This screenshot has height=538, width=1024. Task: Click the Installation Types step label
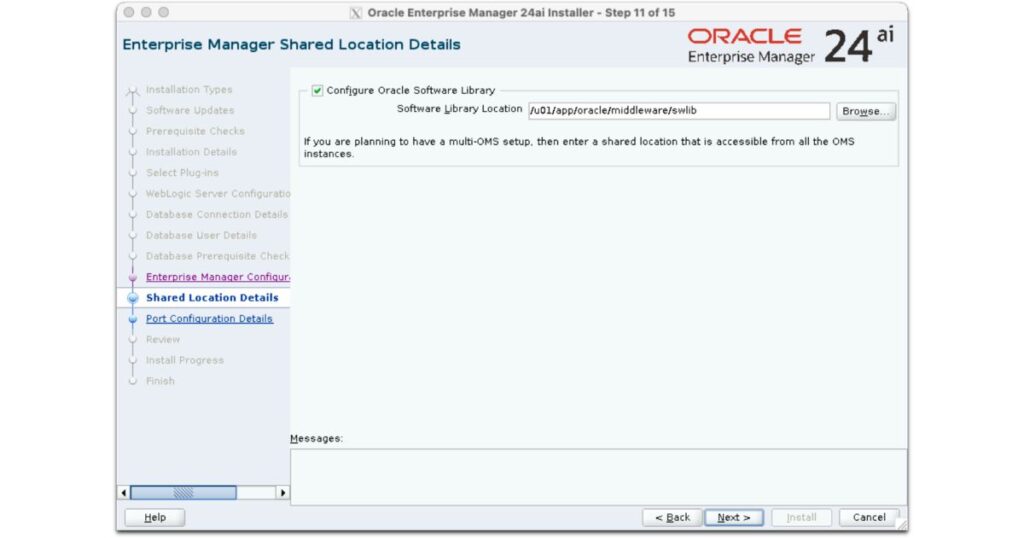[189, 89]
